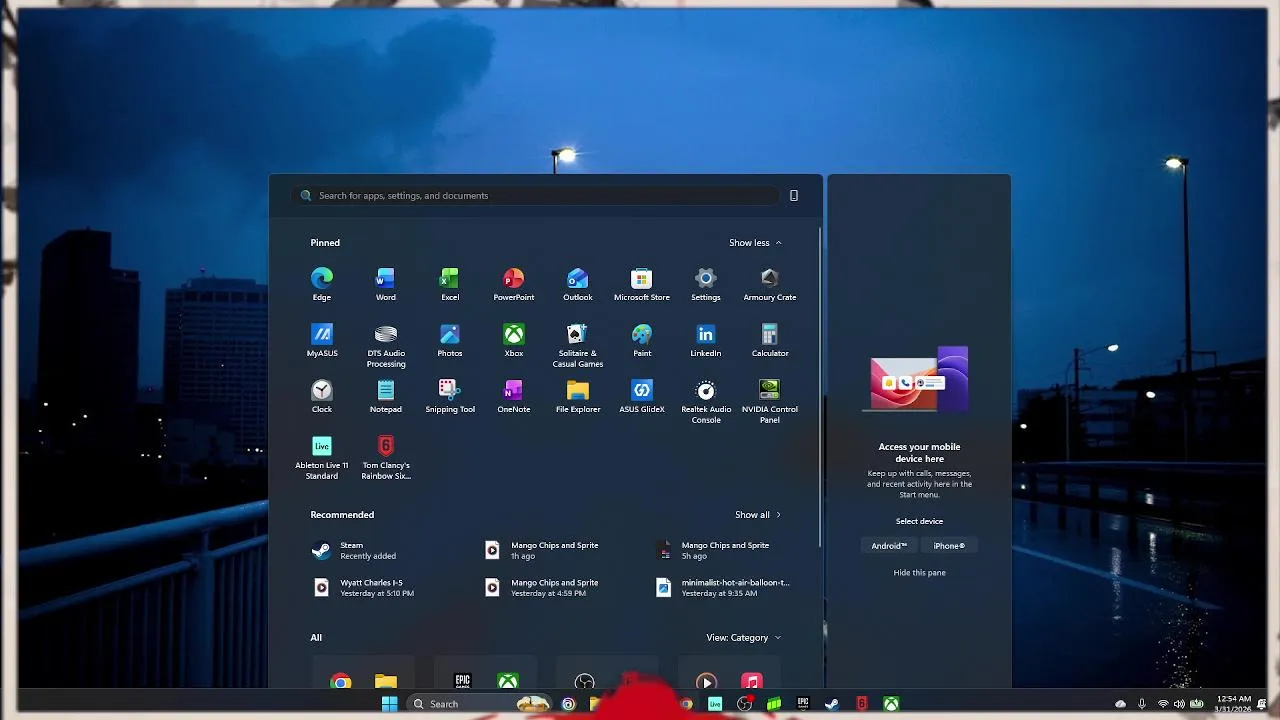Viewport: 1280px width, 720px height.
Task: Open Chrome in the All apps section
Action: 341,682
